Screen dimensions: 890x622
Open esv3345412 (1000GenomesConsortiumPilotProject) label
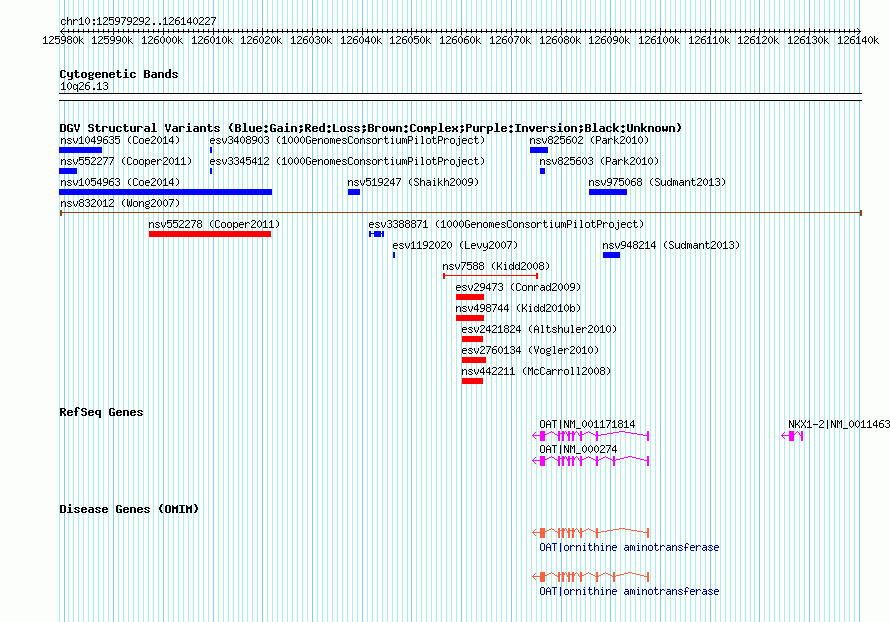click(x=347, y=161)
